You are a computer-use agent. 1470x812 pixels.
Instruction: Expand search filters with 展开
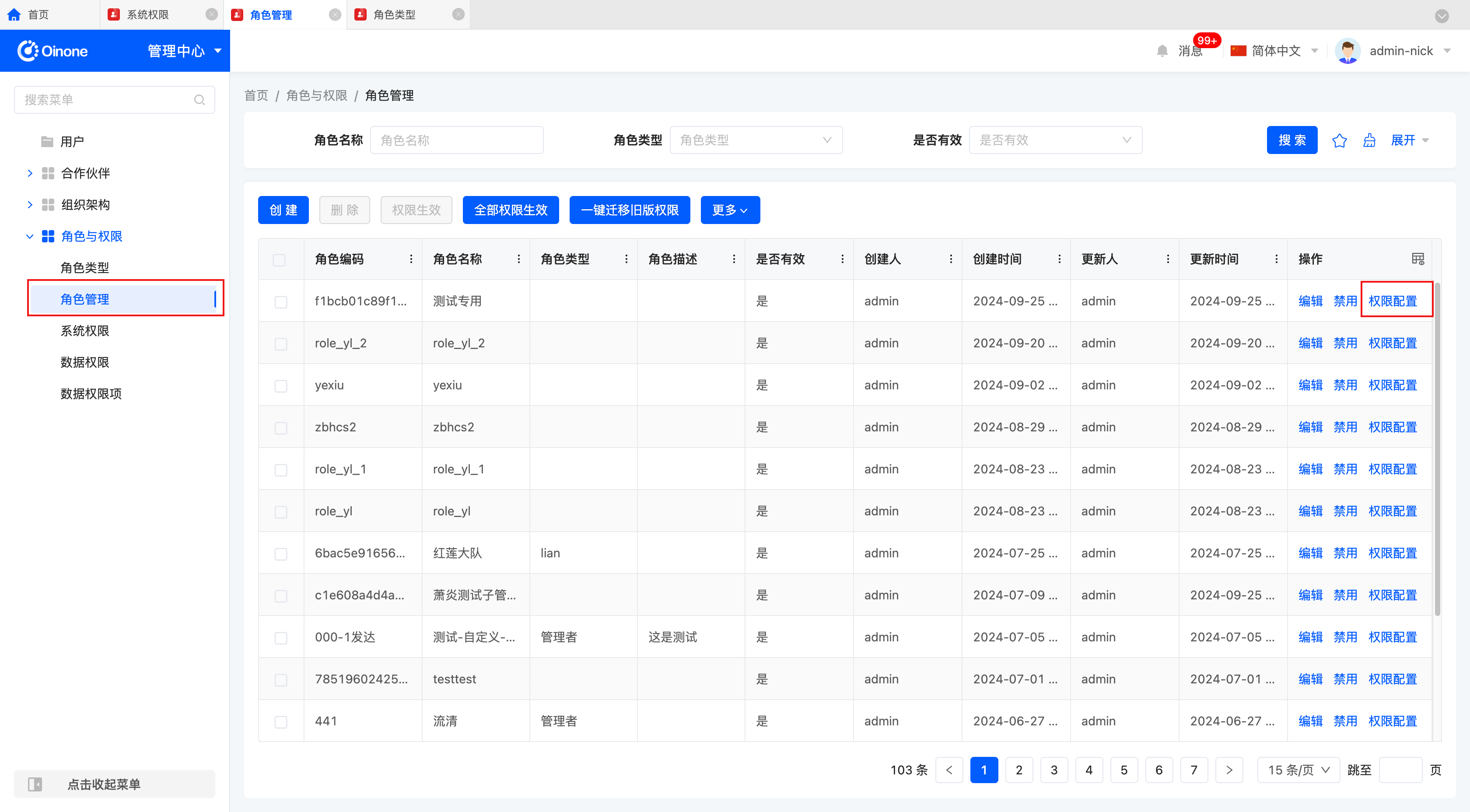point(1410,140)
